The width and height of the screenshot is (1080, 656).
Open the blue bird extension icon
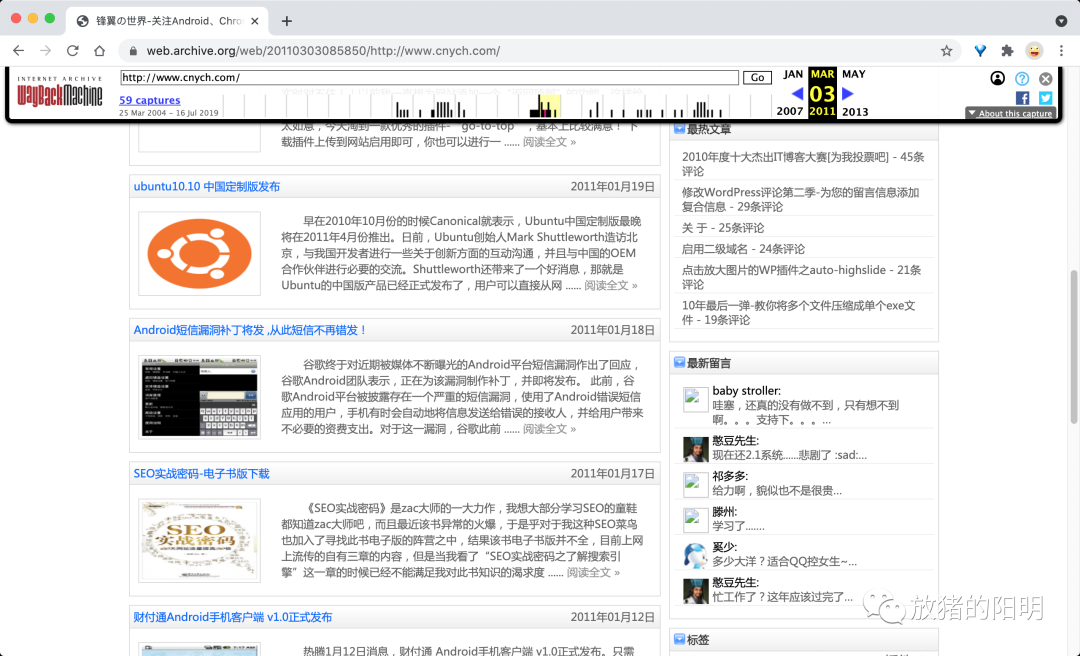click(x=980, y=50)
